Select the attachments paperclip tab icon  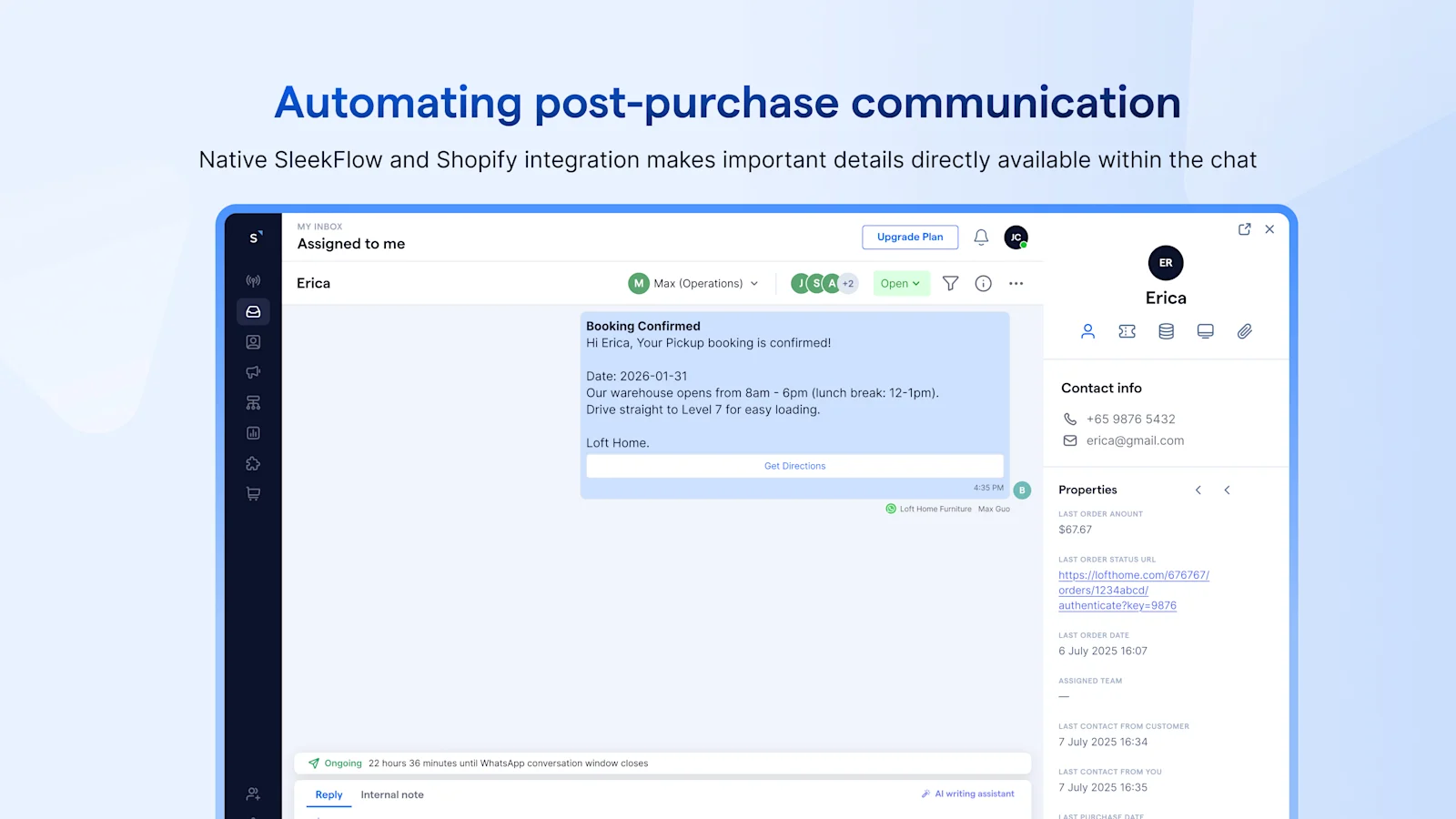coord(1244,331)
